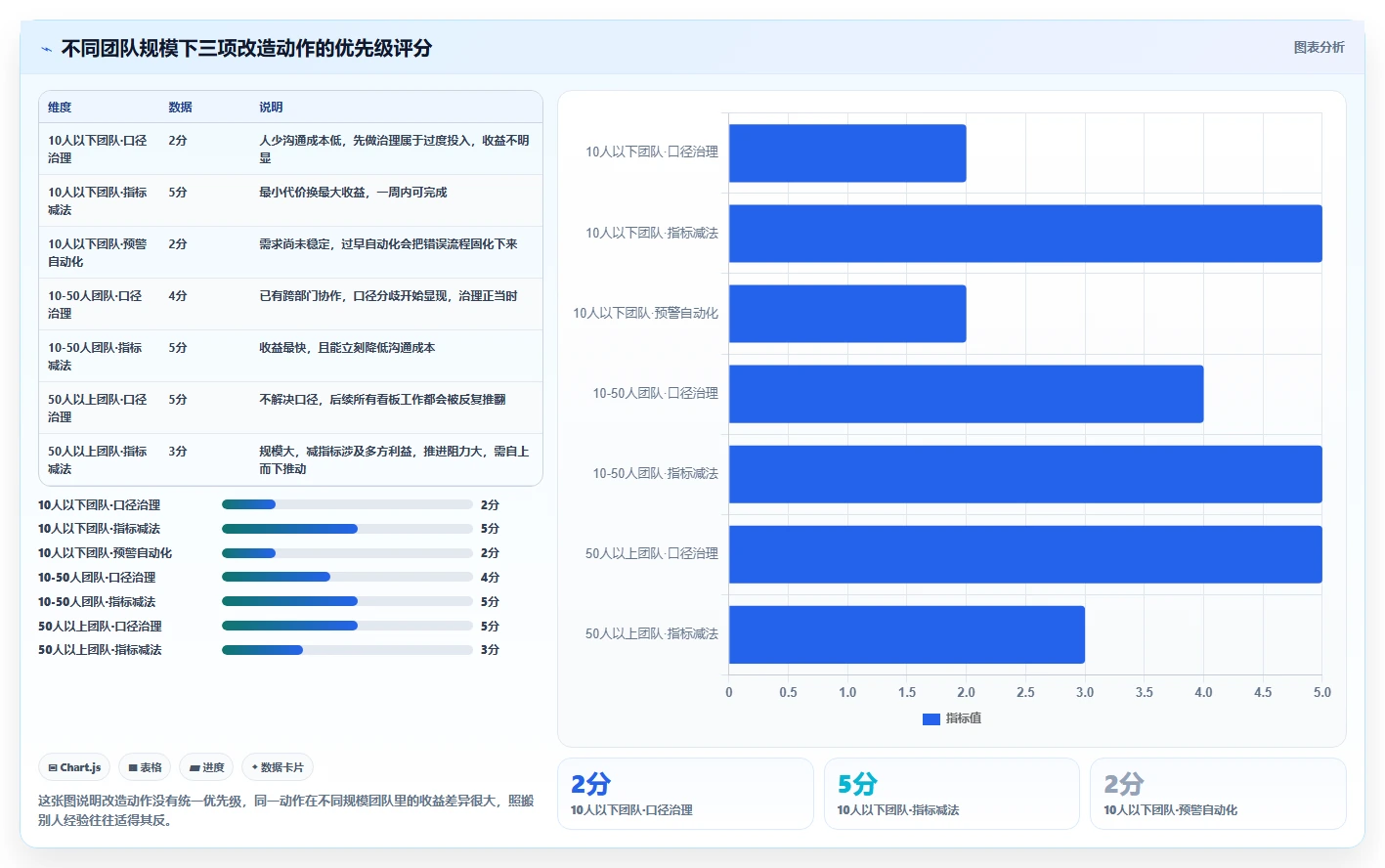The height and width of the screenshot is (868, 1385).
Task: Open data card 2分 10人以下团队·口径治理
Action: point(685,794)
